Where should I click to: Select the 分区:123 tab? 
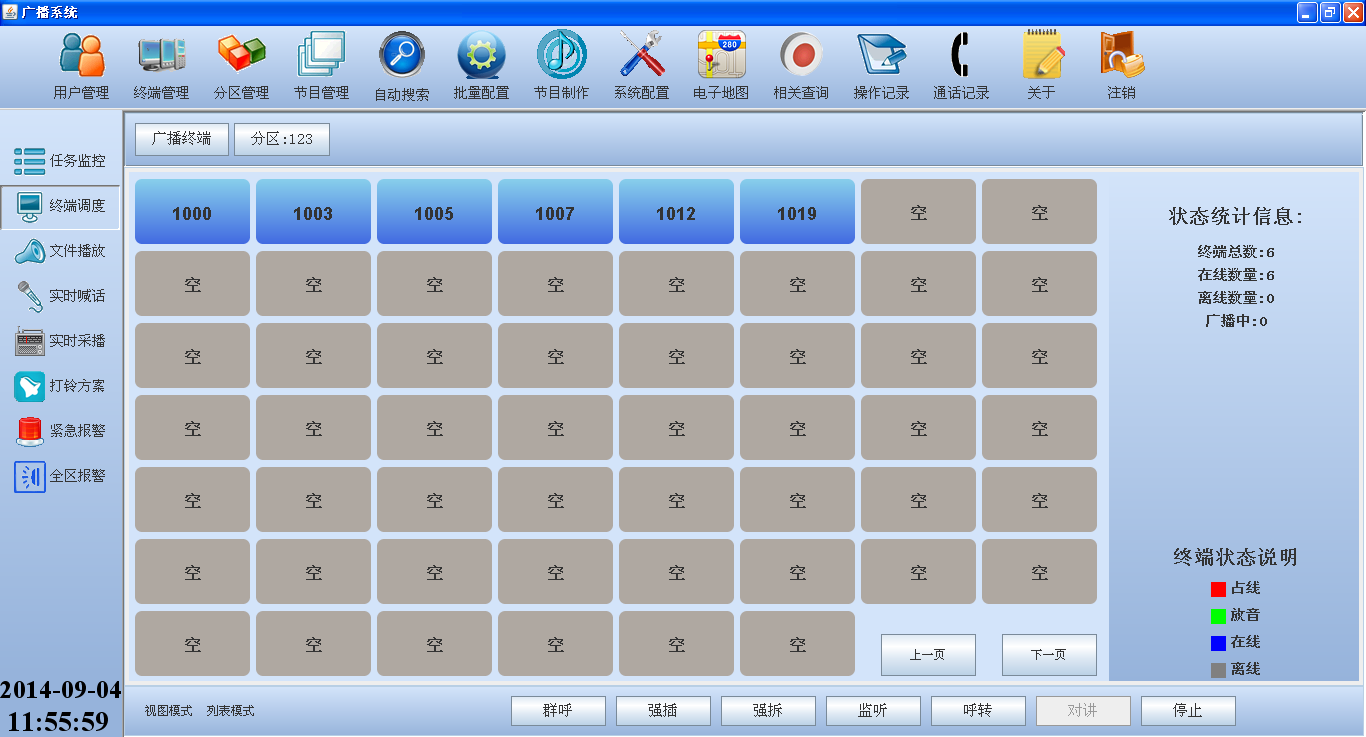(x=282, y=139)
